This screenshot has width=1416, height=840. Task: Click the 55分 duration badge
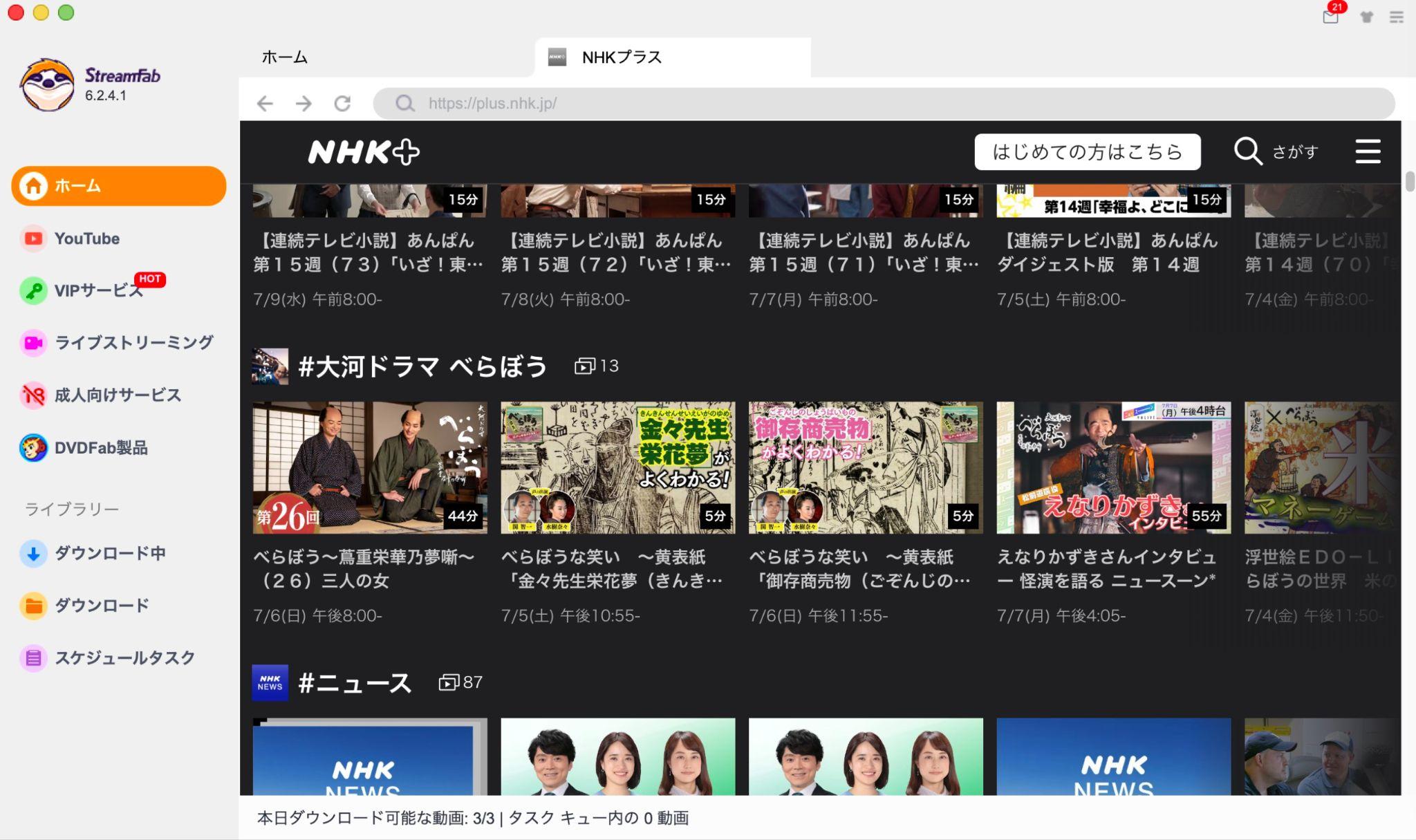tap(1207, 516)
